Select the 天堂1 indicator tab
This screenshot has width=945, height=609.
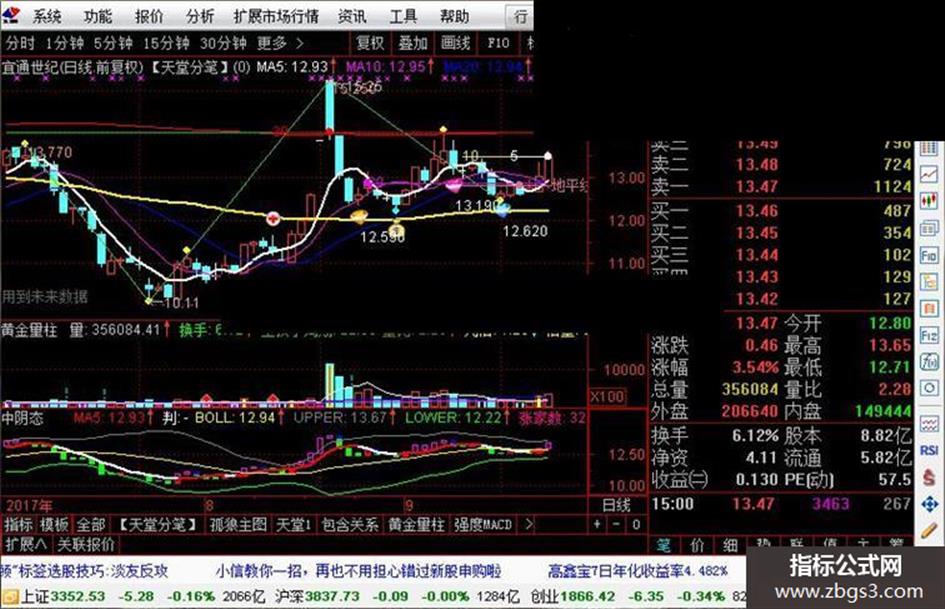click(x=293, y=525)
